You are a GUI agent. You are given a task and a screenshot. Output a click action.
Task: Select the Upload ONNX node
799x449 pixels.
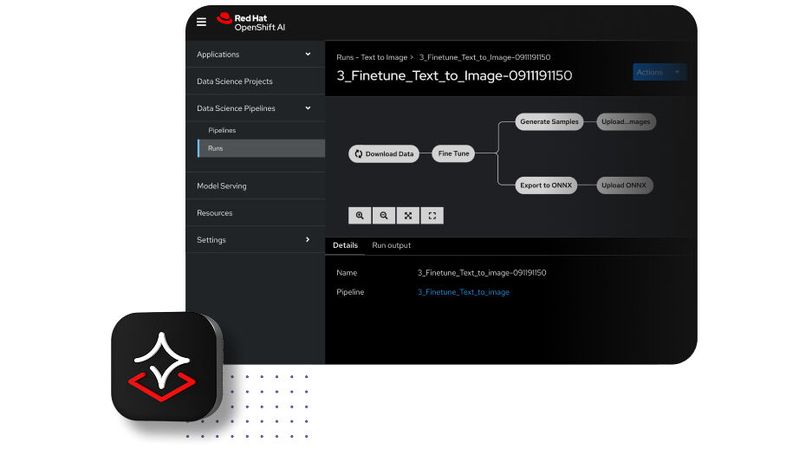point(624,185)
